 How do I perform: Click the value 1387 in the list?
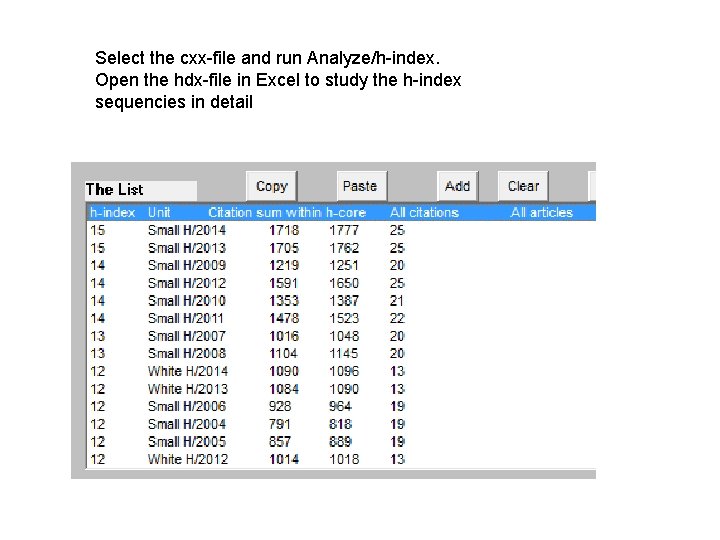344,301
